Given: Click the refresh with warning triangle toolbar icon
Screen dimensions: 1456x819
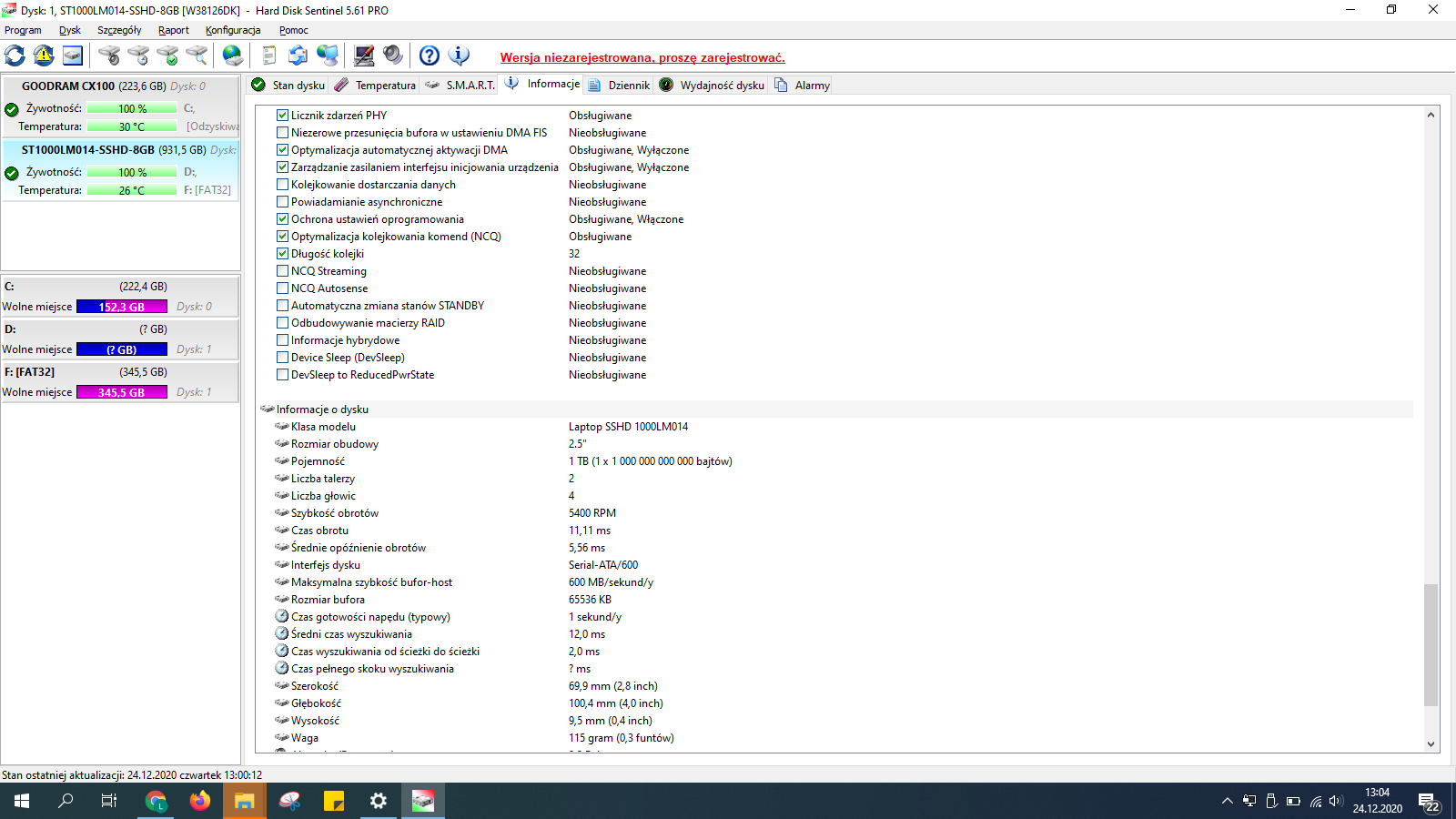Looking at the screenshot, I should [x=44, y=56].
